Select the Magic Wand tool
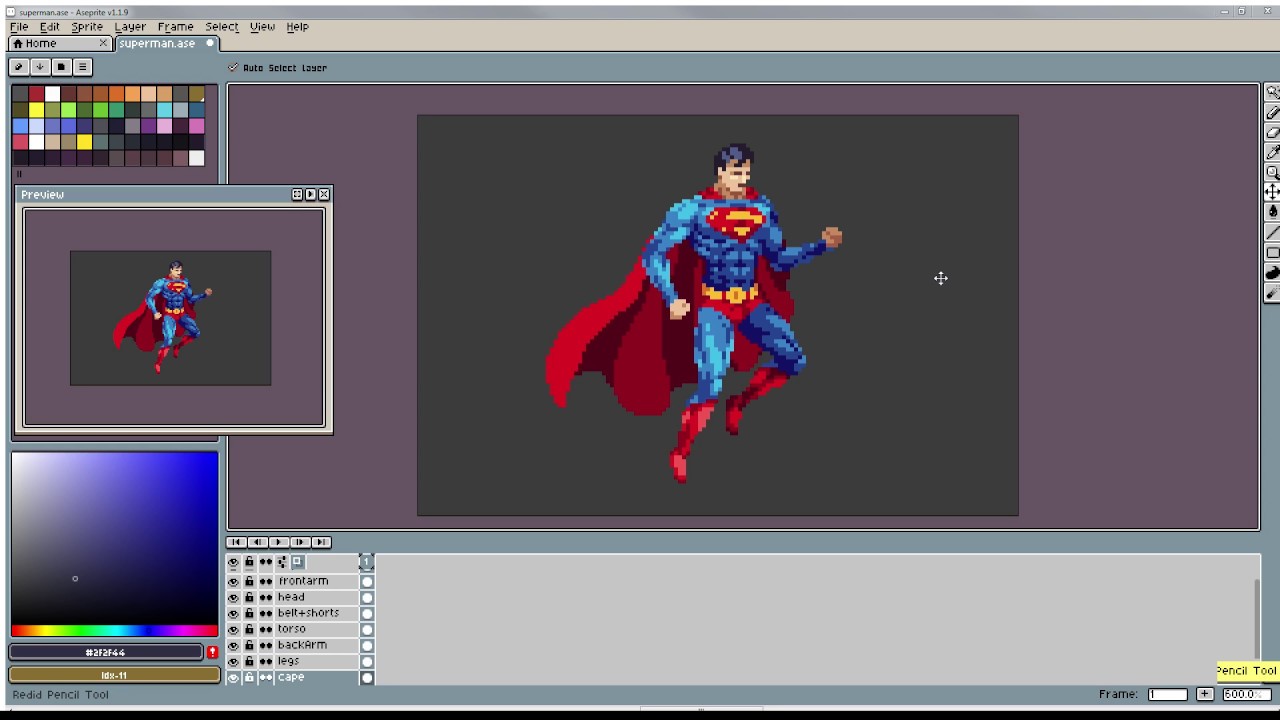 pos(1272,92)
